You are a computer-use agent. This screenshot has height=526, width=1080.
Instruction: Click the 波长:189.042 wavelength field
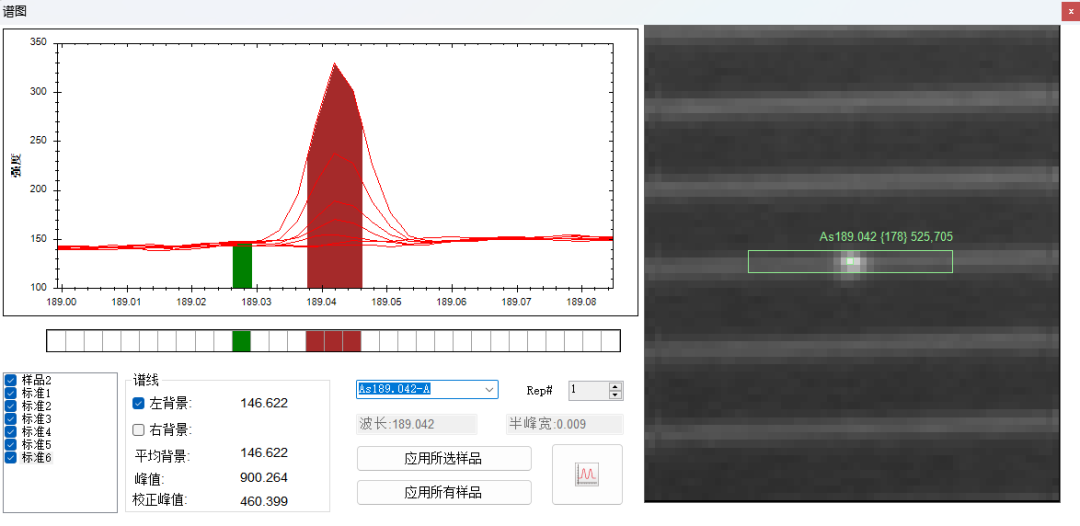tap(417, 424)
